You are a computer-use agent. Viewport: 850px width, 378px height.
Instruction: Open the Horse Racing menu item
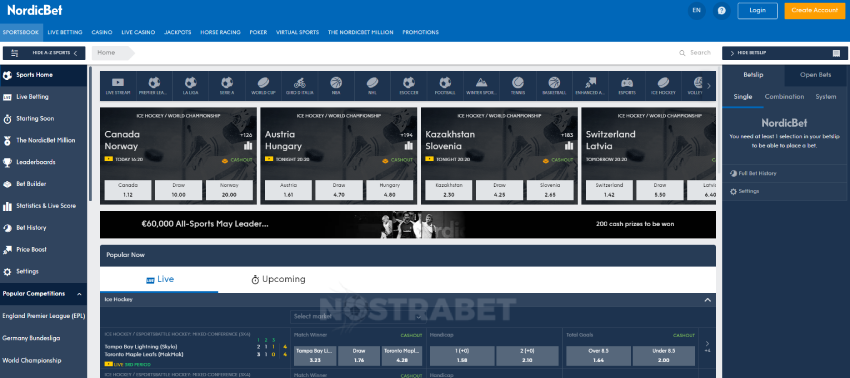220,33
